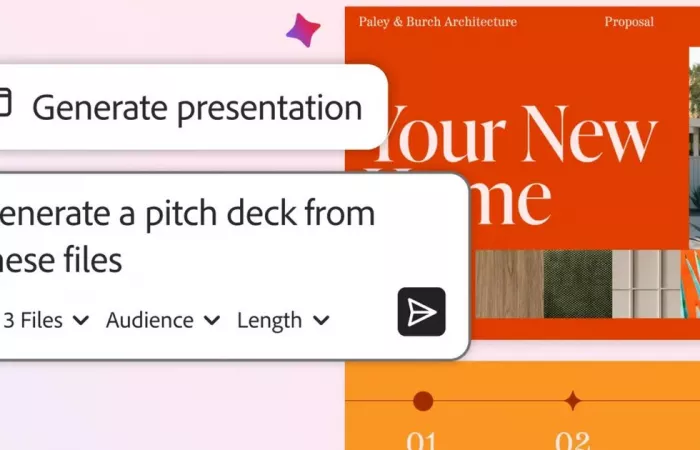Click the Paley & Burch Architecture header text
This screenshot has width=700, height=450.
click(438, 21)
